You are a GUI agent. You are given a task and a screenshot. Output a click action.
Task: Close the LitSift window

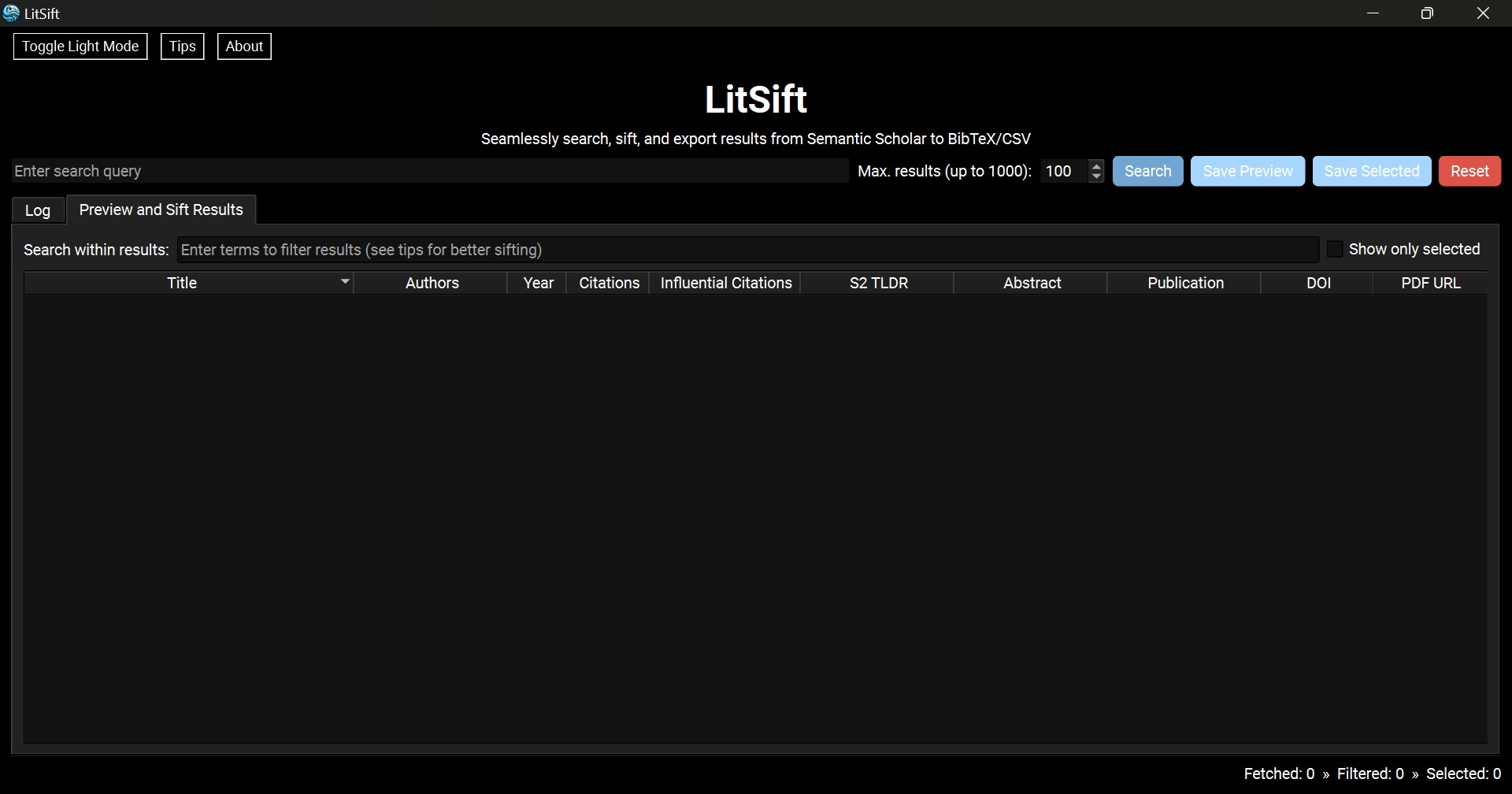pos(1483,13)
